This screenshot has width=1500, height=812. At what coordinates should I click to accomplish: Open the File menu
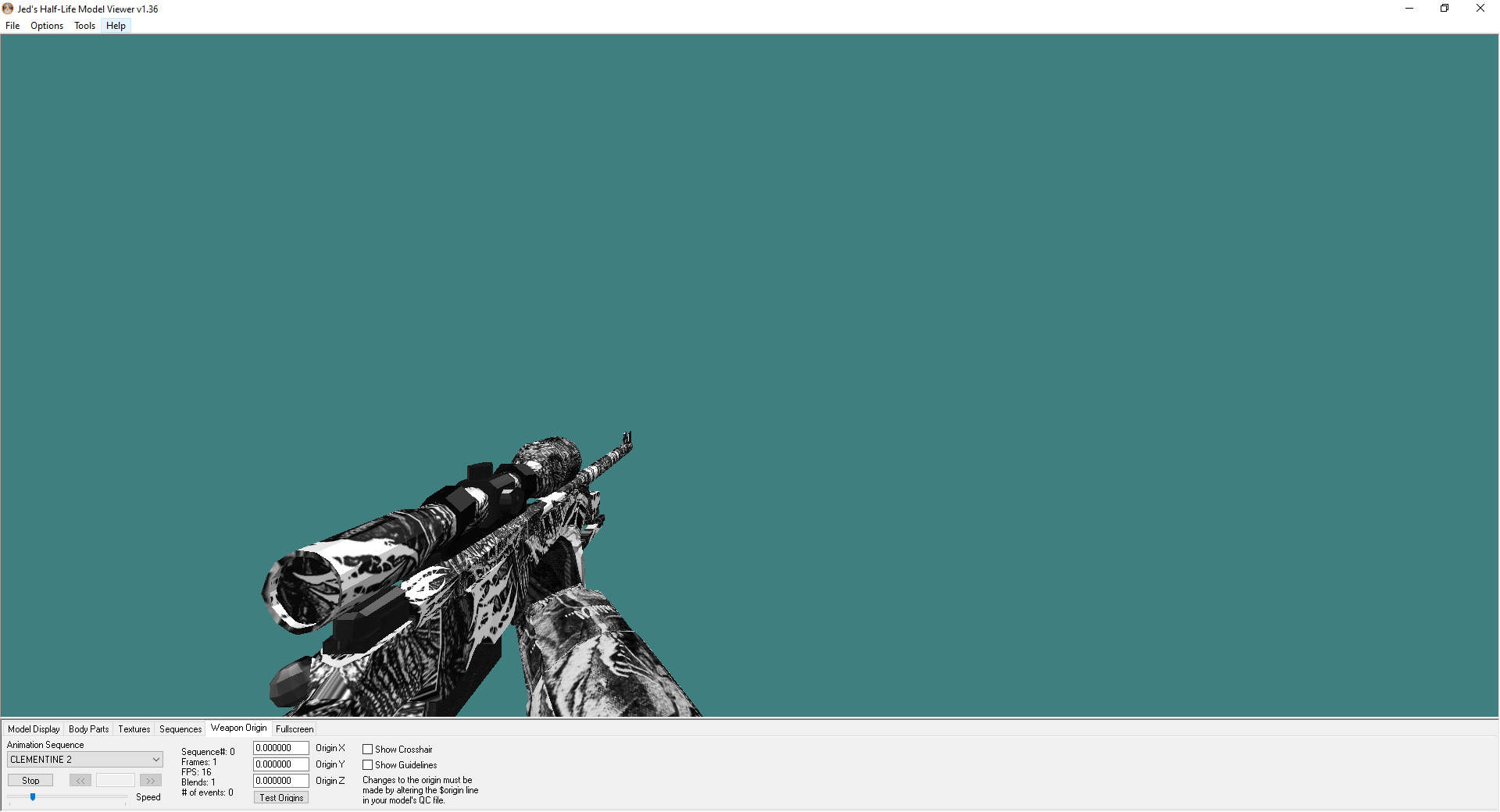12,26
